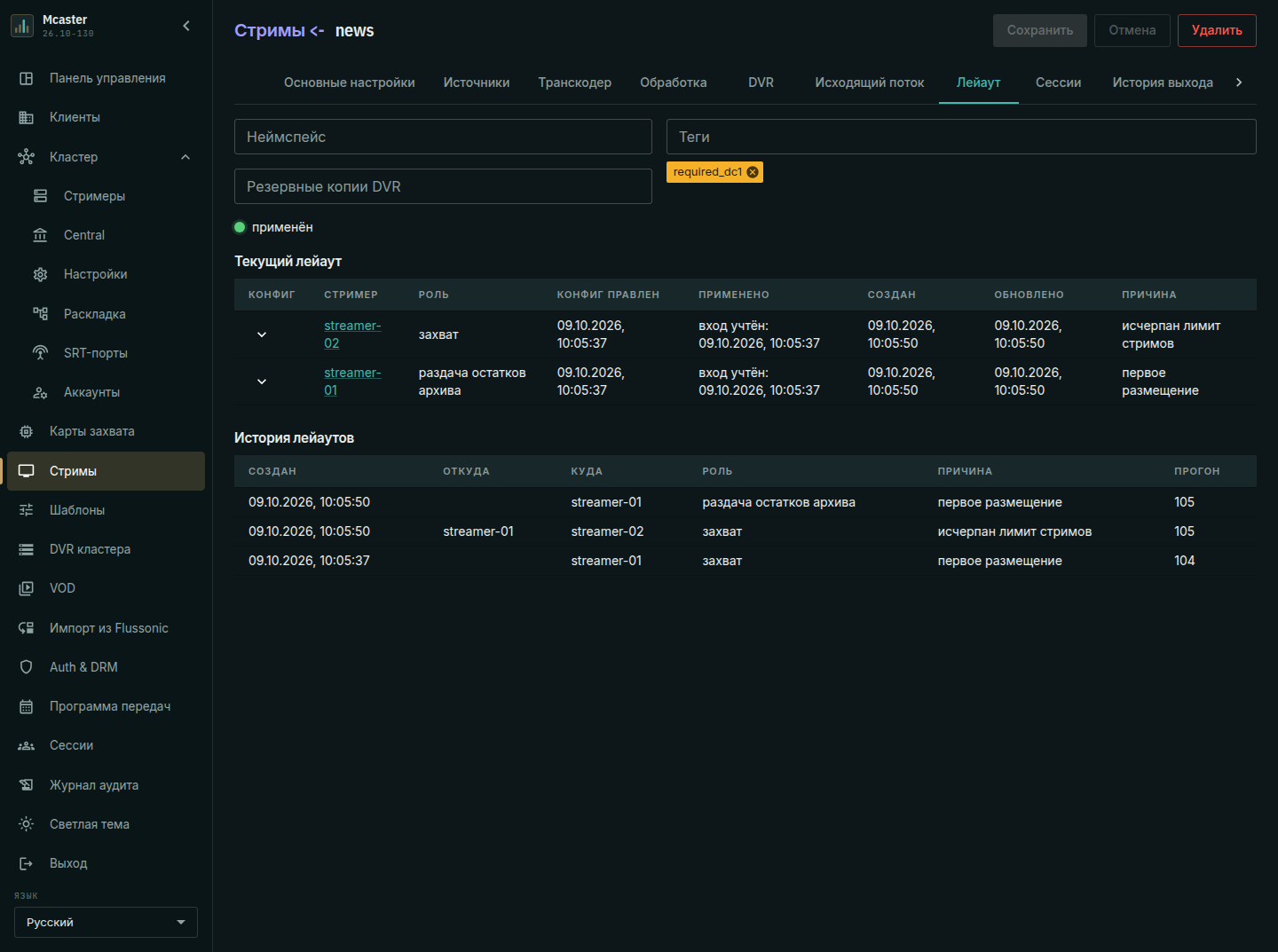Focus the Теги input field
Screen dimensions: 1278x952
(961, 137)
